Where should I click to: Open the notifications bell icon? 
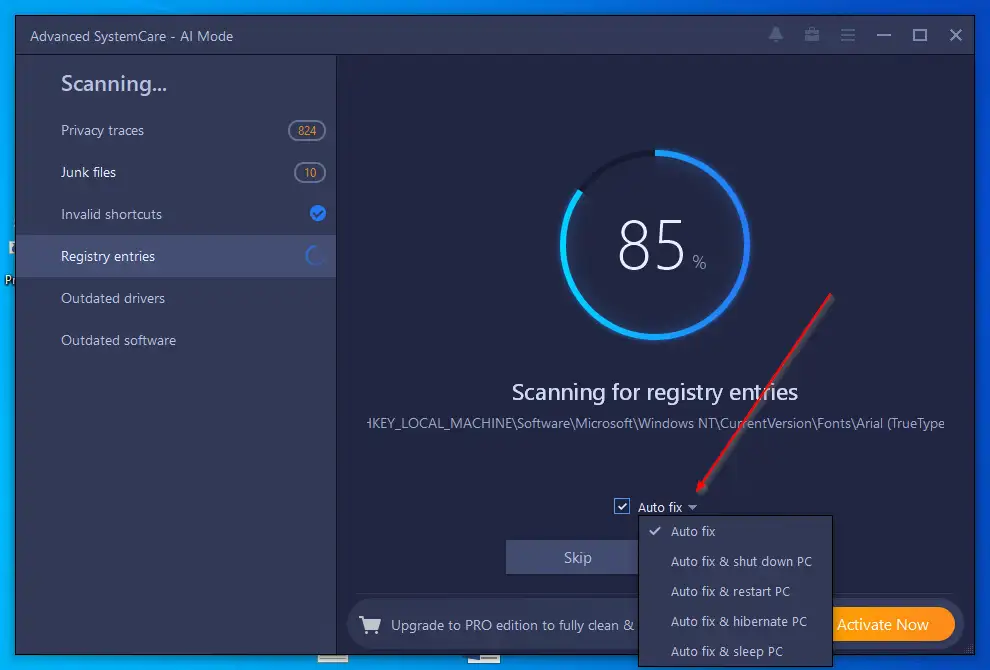pos(775,35)
